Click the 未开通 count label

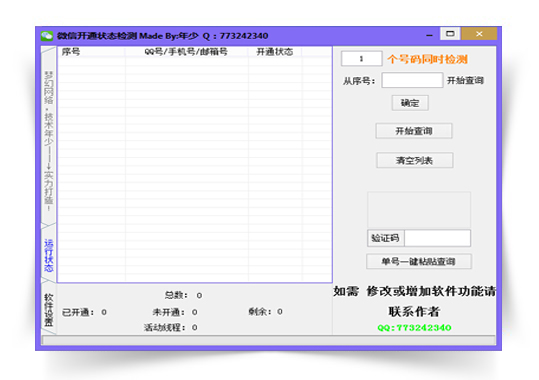pos(175,312)
